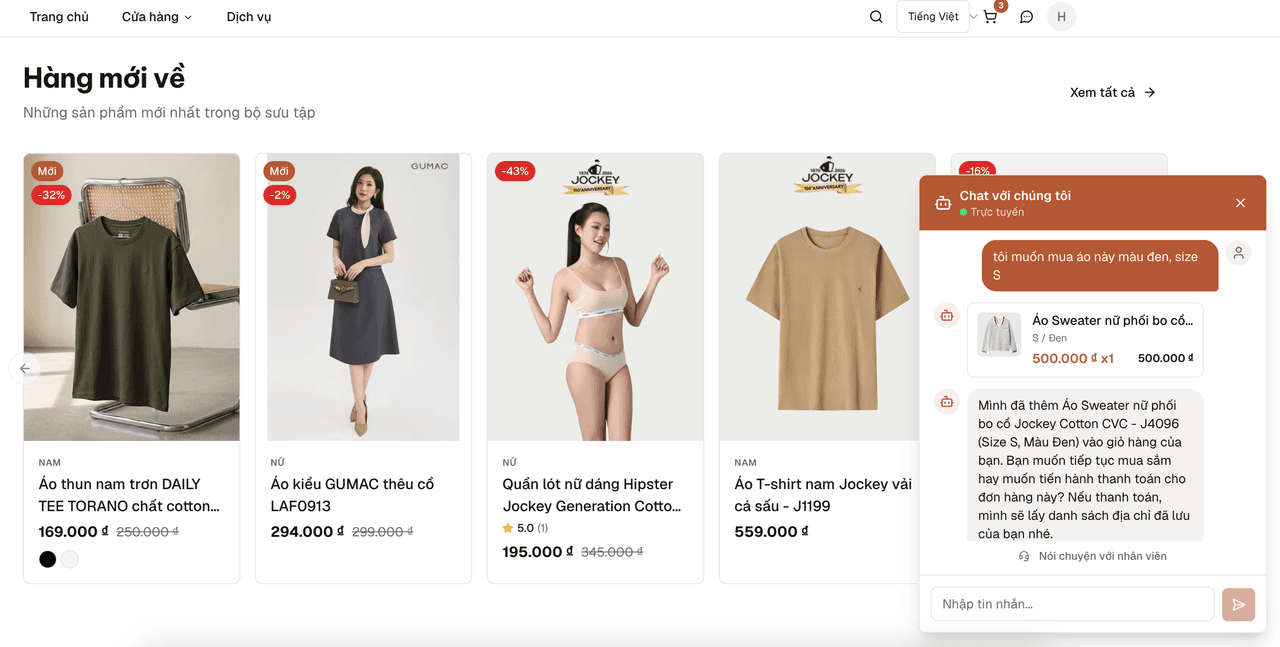Click the crossed-out 345.000 ₫ price
1280x647 pixels.
pos(612,551)
